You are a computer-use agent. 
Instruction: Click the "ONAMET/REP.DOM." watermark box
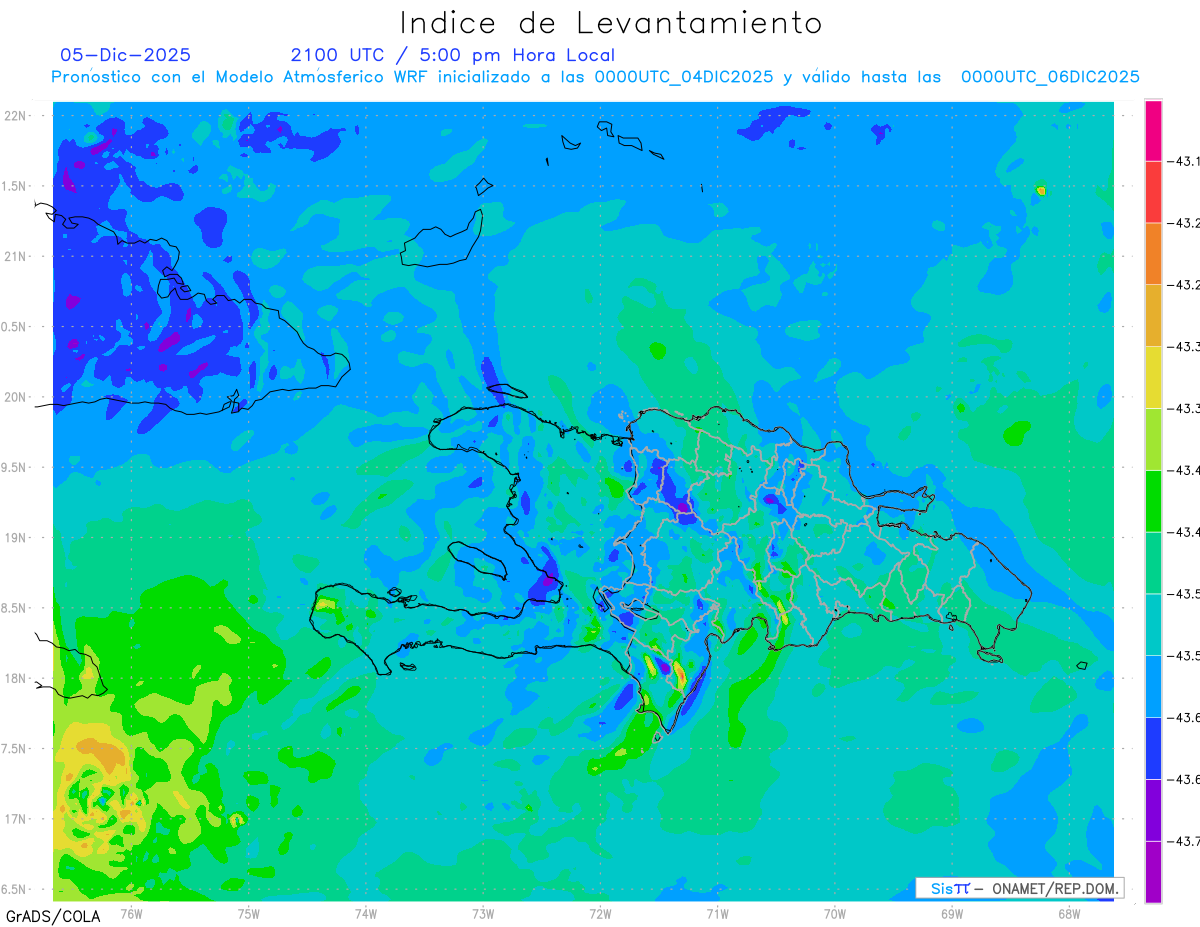(1019, 888)
